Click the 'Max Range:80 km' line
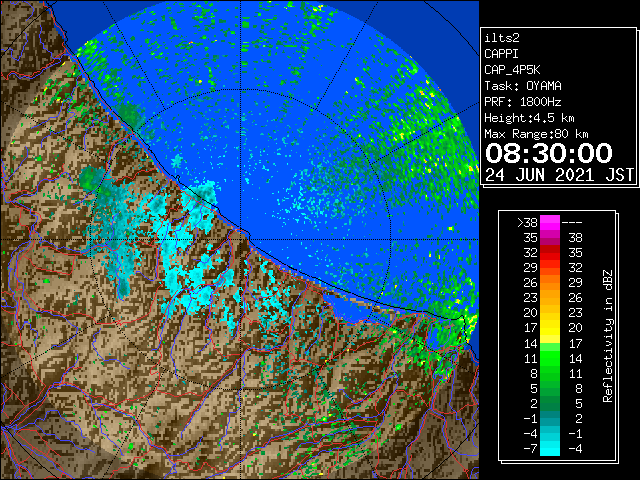640x480 pixels. [536, 134]
